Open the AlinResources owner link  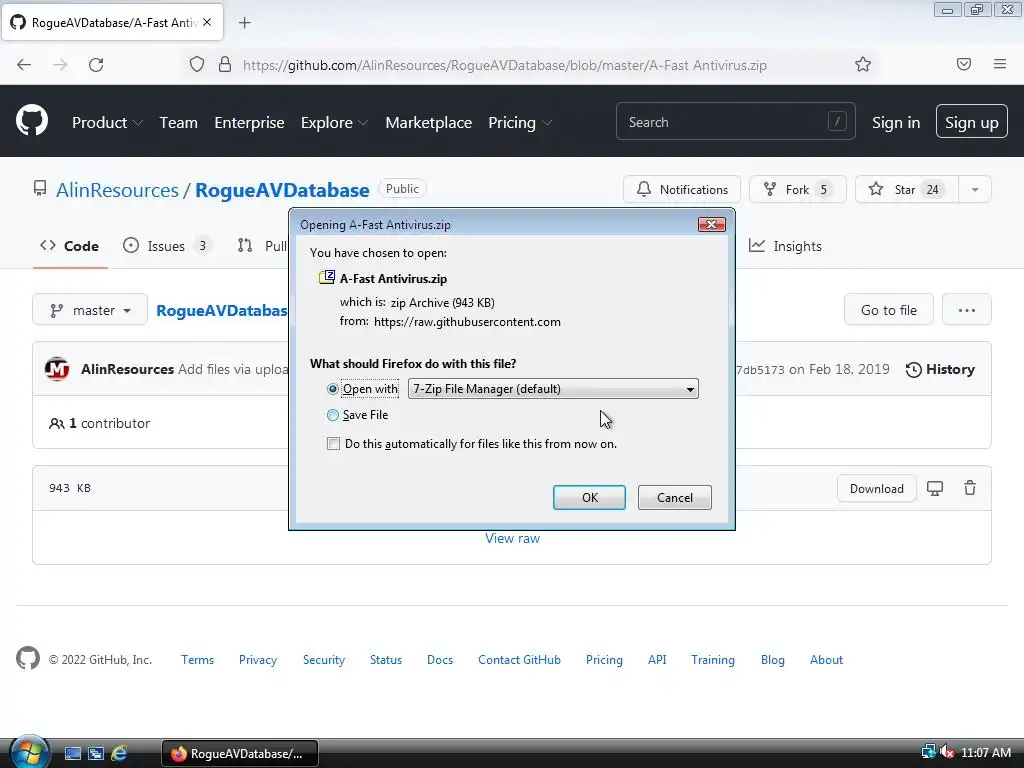117,190
